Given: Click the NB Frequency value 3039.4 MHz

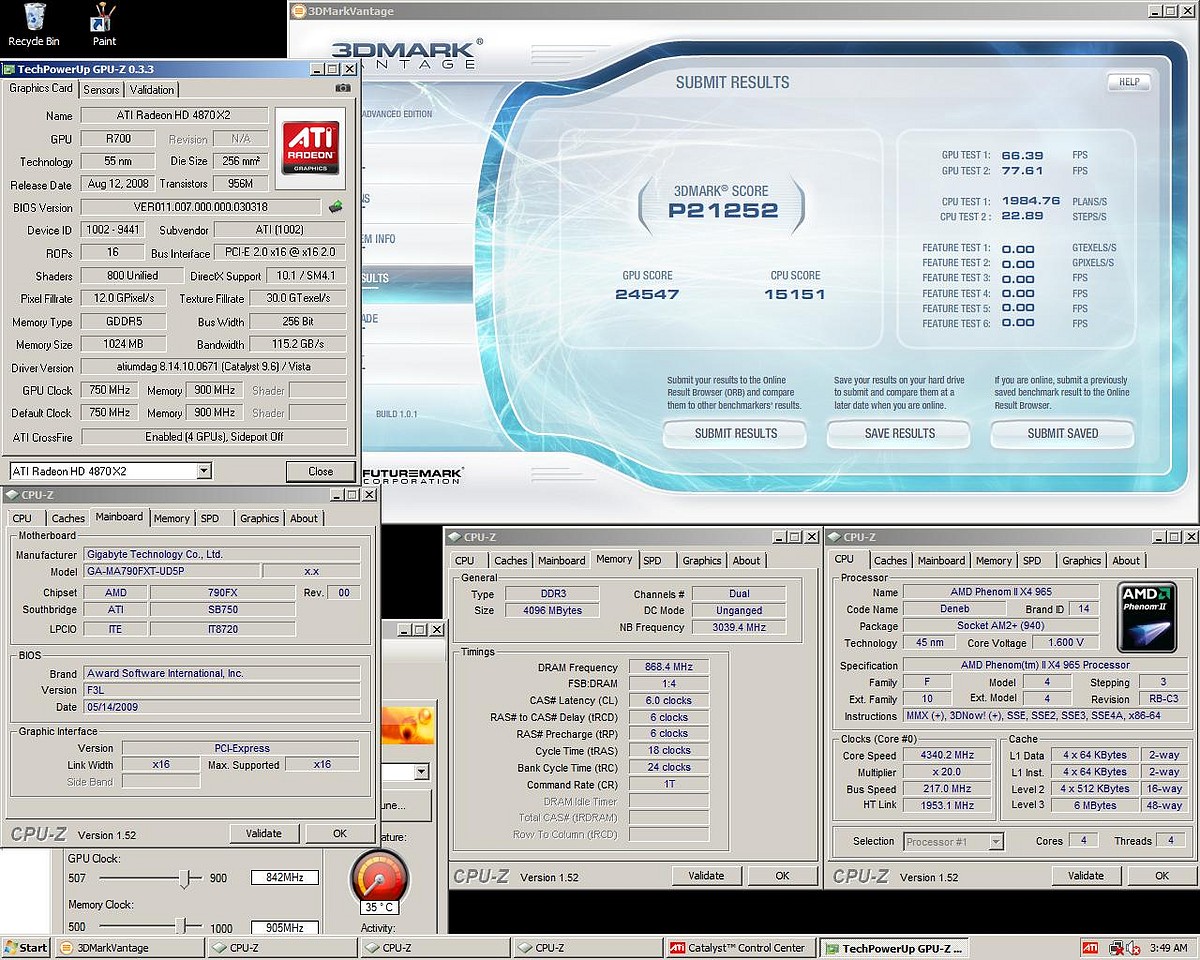Looking at the screenshot, I should (x=739, y=627).
